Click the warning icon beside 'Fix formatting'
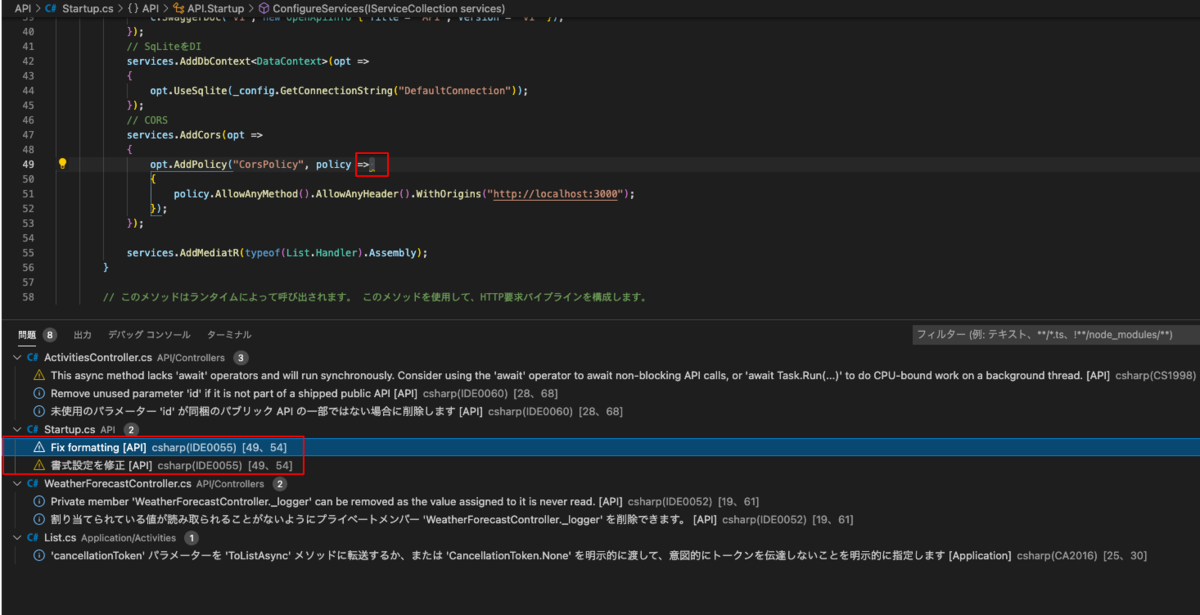1200x615 pixels. [38, 447]
